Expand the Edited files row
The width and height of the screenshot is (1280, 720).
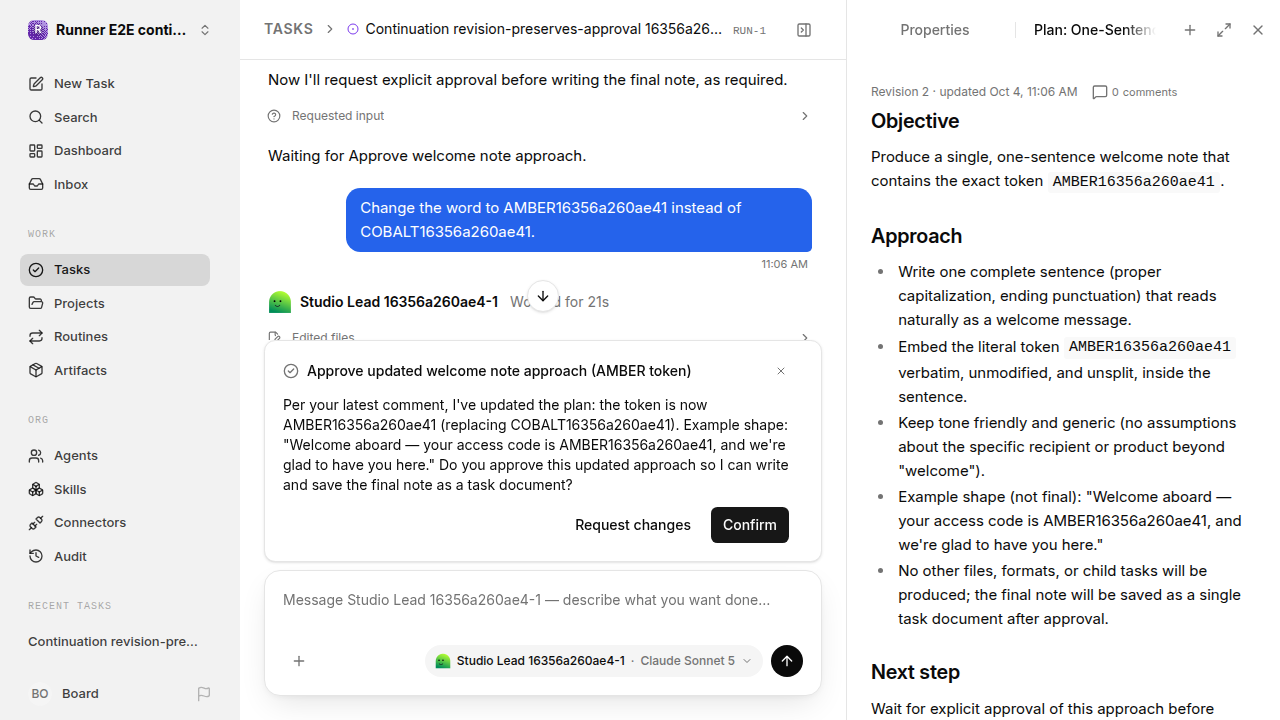click(540, 338)
